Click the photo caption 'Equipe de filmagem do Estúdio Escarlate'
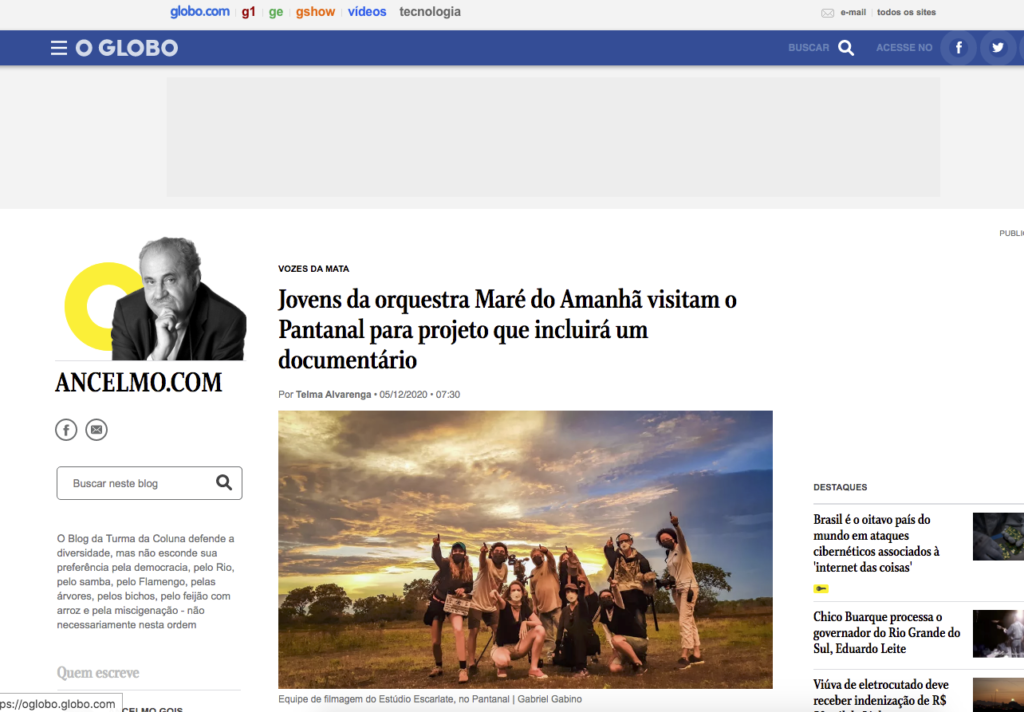Screen dimensions: 1024x712 click(430, 699)
